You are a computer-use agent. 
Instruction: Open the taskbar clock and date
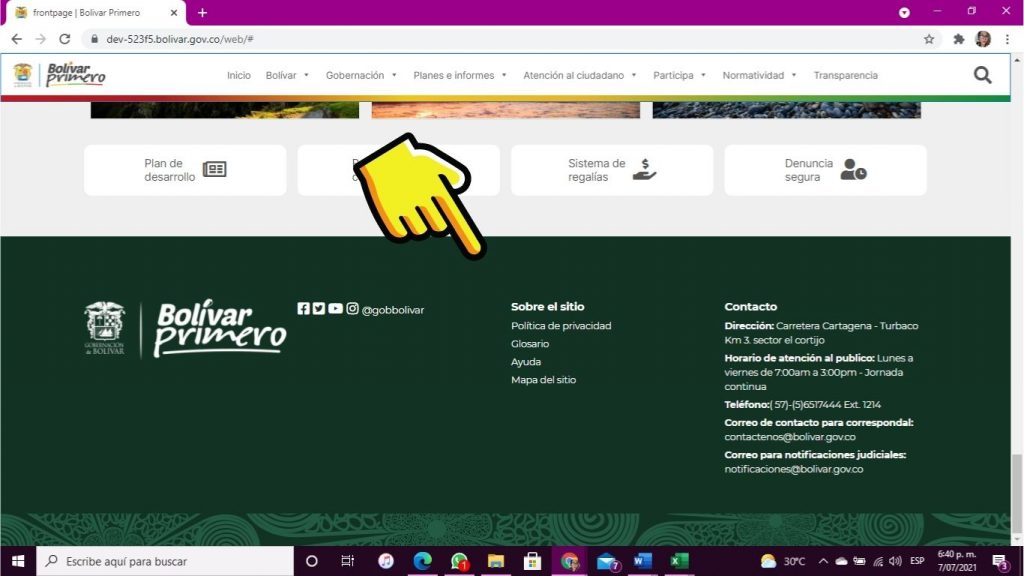[x=957, y=561]
